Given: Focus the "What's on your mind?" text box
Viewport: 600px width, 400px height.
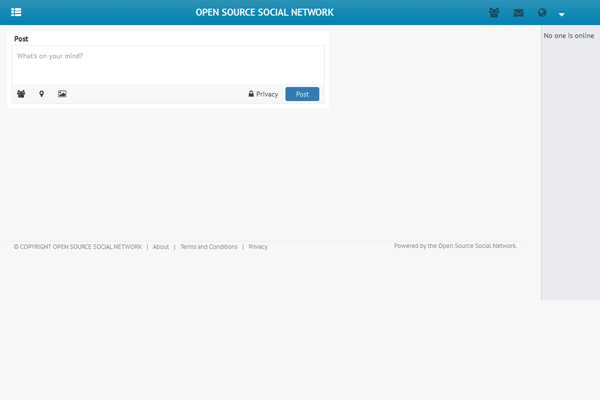Looking at the screenshot, I should (x=167, y=64).
